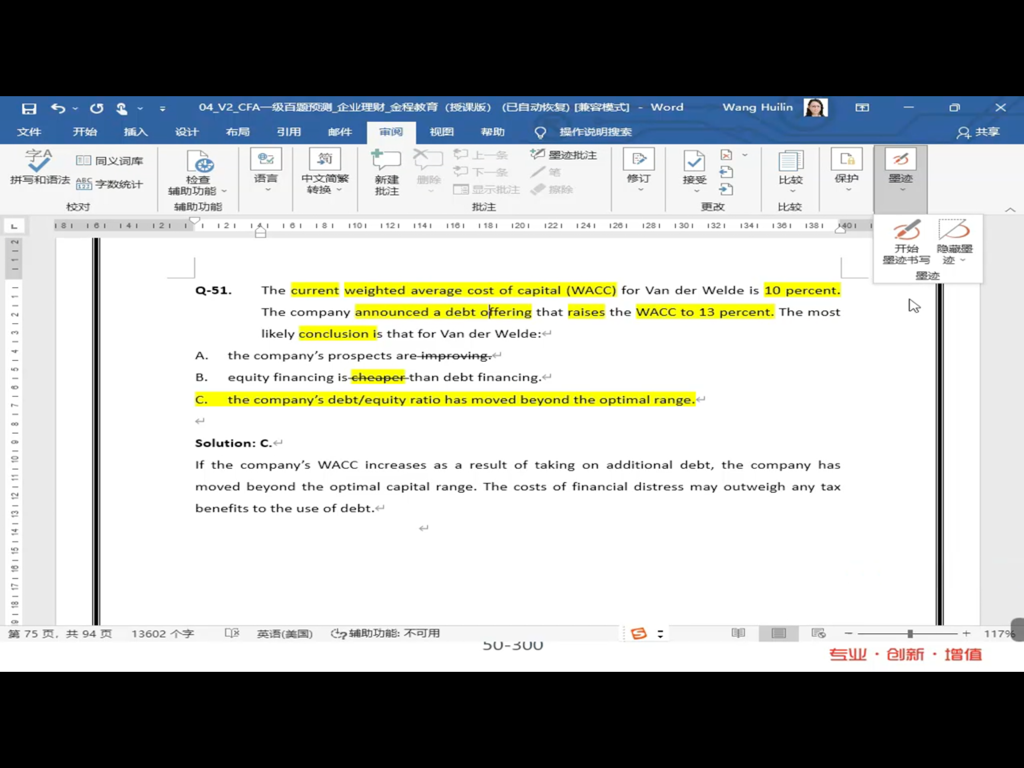Click the 共享 share button
The width and height of the screenshot is (1024, 768).
click(x=979, y=132)
